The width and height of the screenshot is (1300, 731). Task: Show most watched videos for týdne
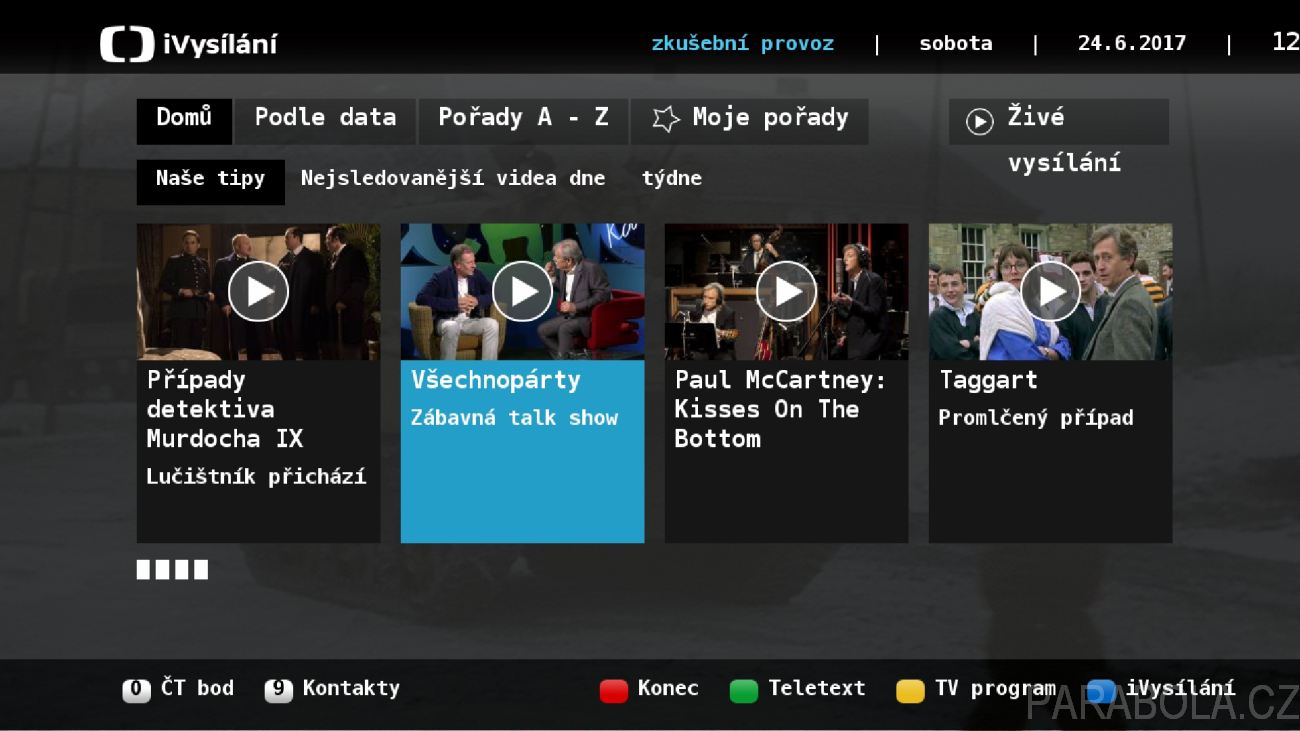(672, 179)
